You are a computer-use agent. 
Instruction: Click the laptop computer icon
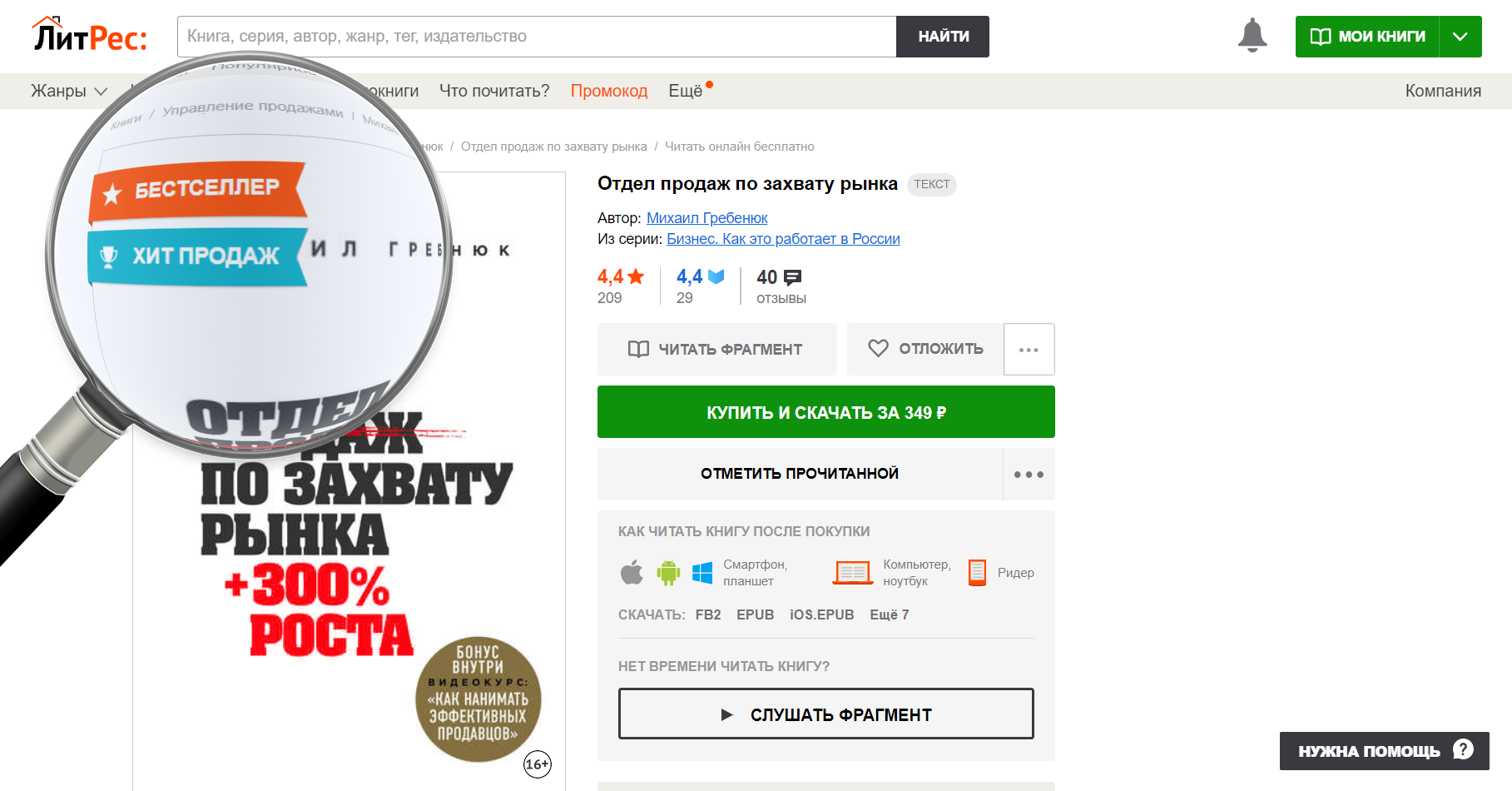point(852,572)
